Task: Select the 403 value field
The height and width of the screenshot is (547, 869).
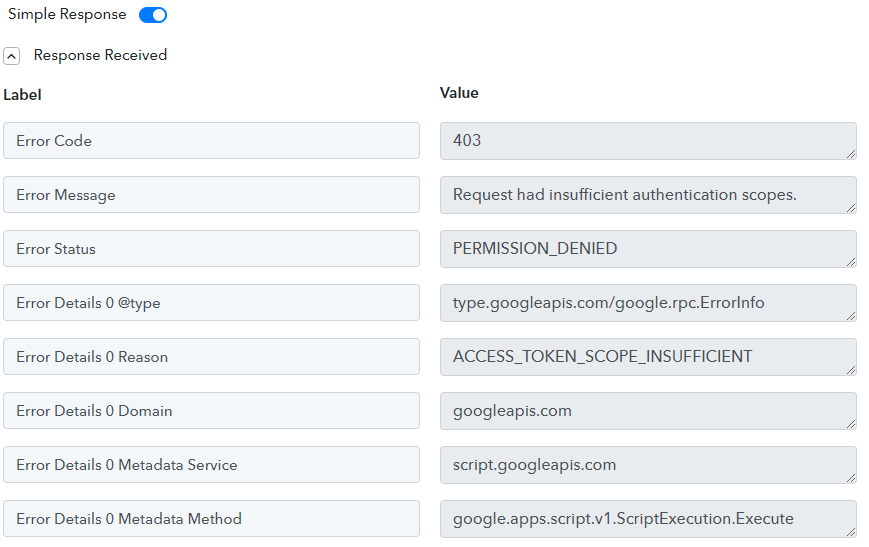Action: [x=648, y=141]
